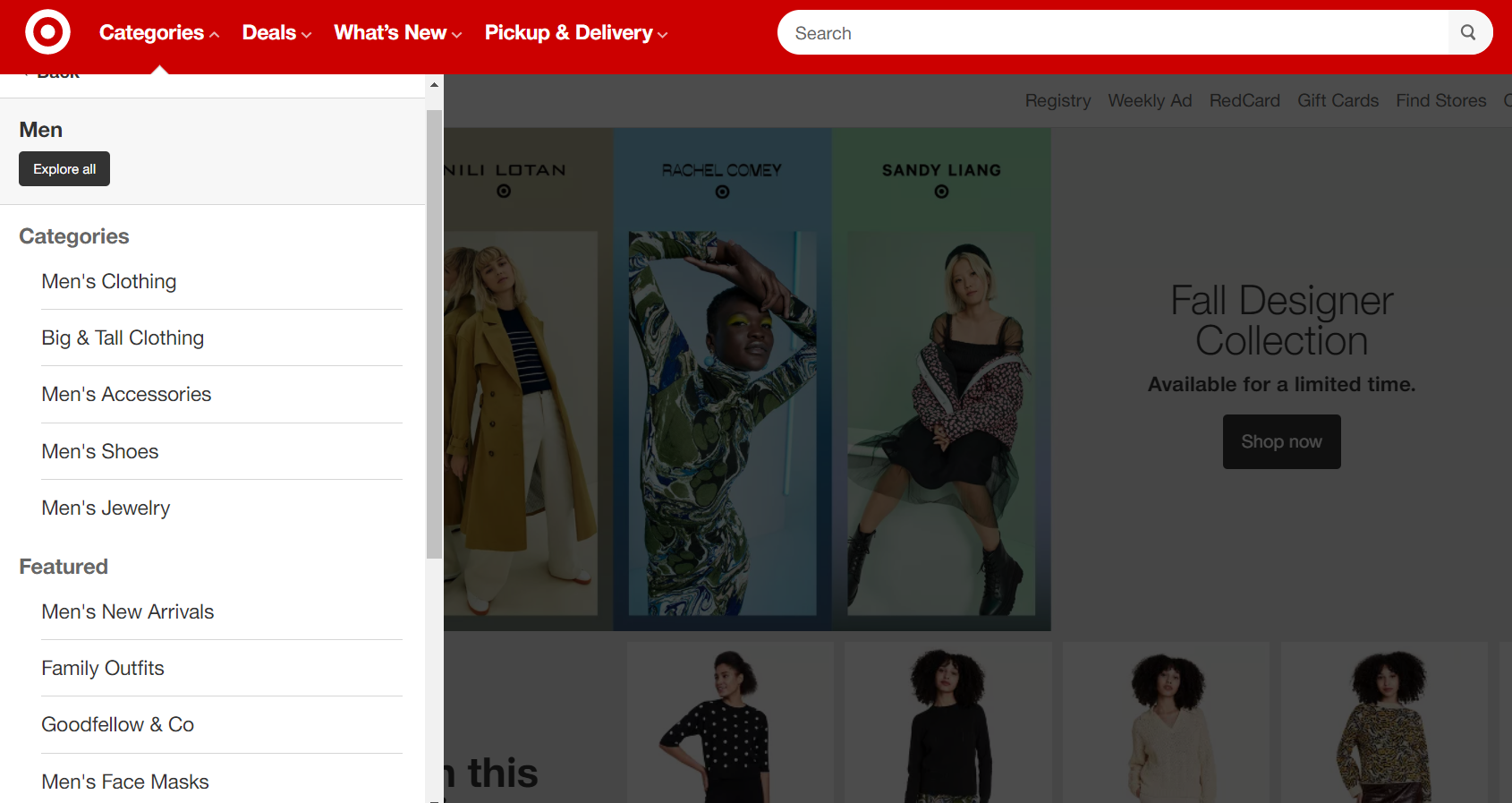Click the Search input field
The image size is (1512, 803).
(1114, 33)
